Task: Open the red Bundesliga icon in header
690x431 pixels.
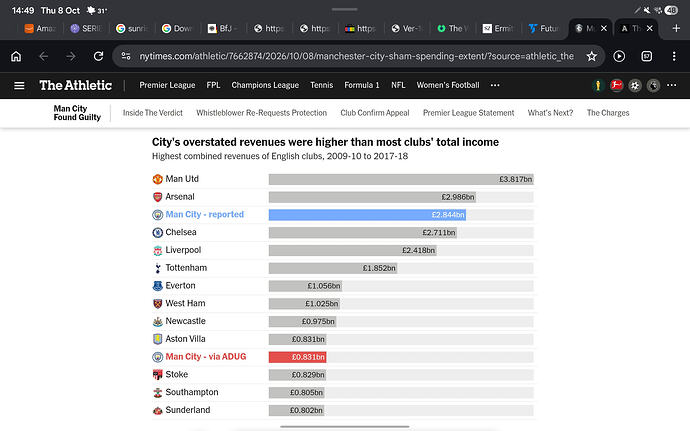Action: coord(616,85)
